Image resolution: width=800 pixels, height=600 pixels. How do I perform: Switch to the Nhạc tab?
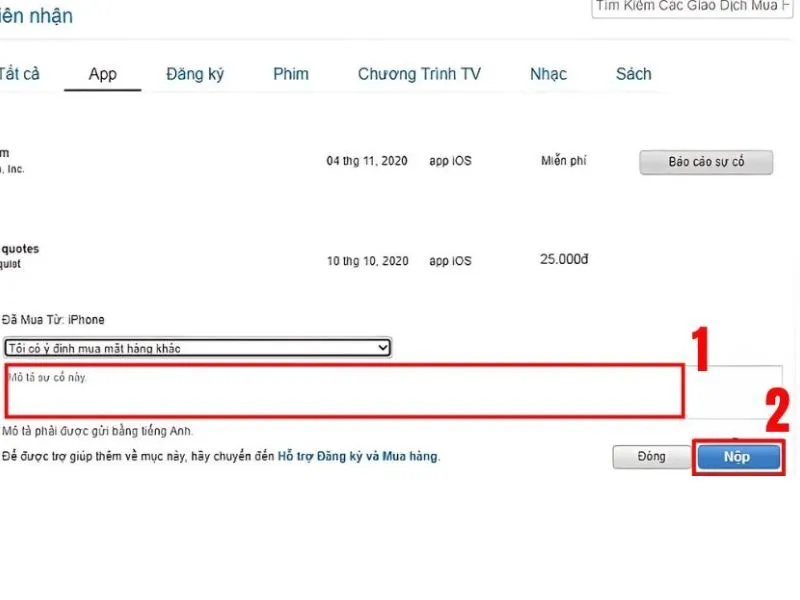[548, 74]
